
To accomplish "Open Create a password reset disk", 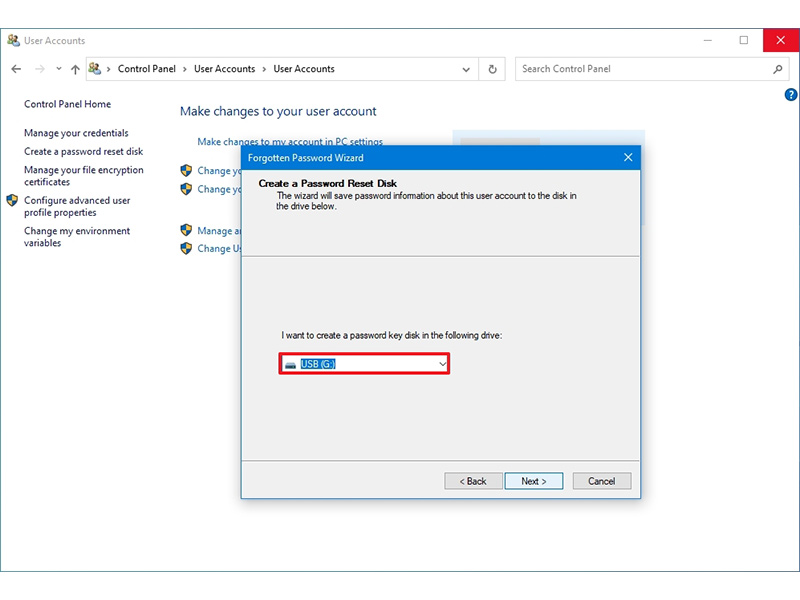I will pyautogui.click(x=84, y=152).
